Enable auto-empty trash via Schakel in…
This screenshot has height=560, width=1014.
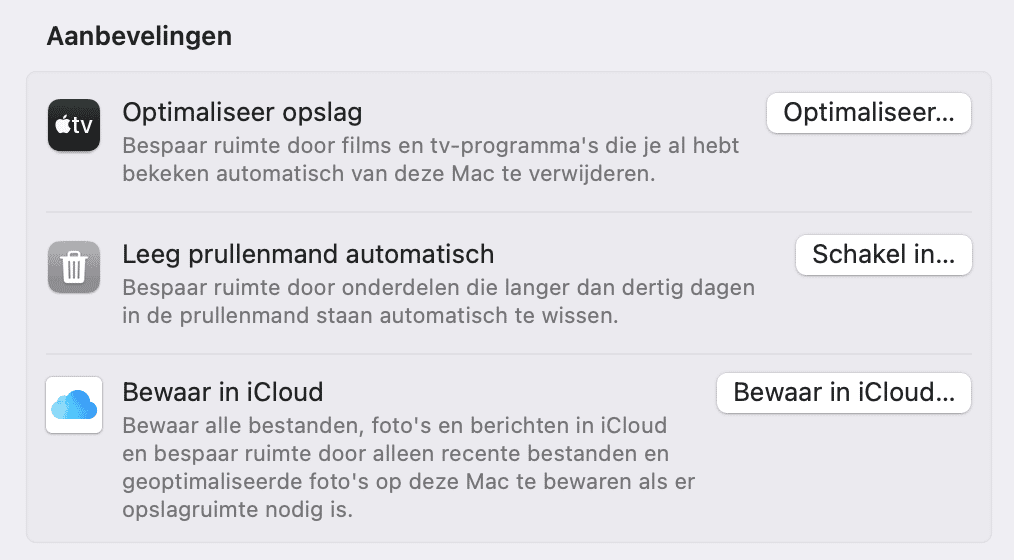coord(883,255)
